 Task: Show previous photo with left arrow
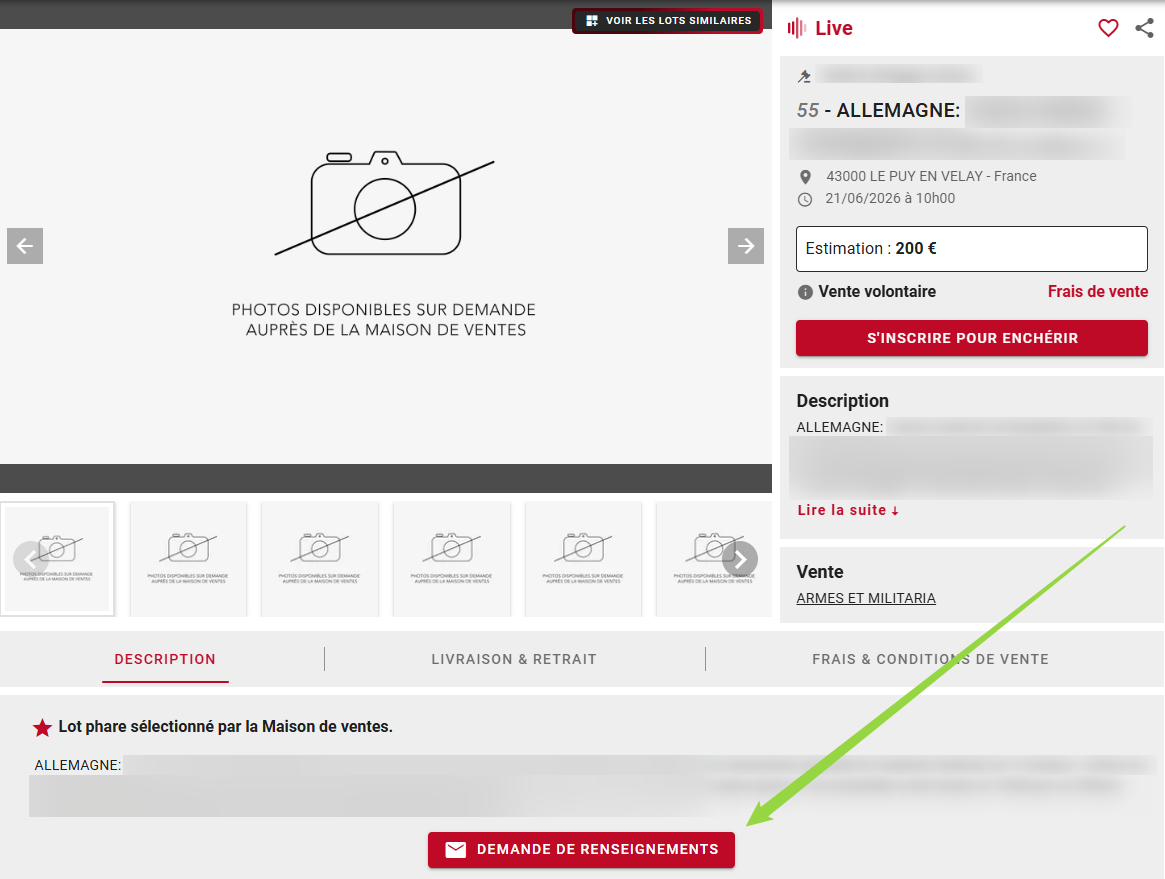click(25, 246)
